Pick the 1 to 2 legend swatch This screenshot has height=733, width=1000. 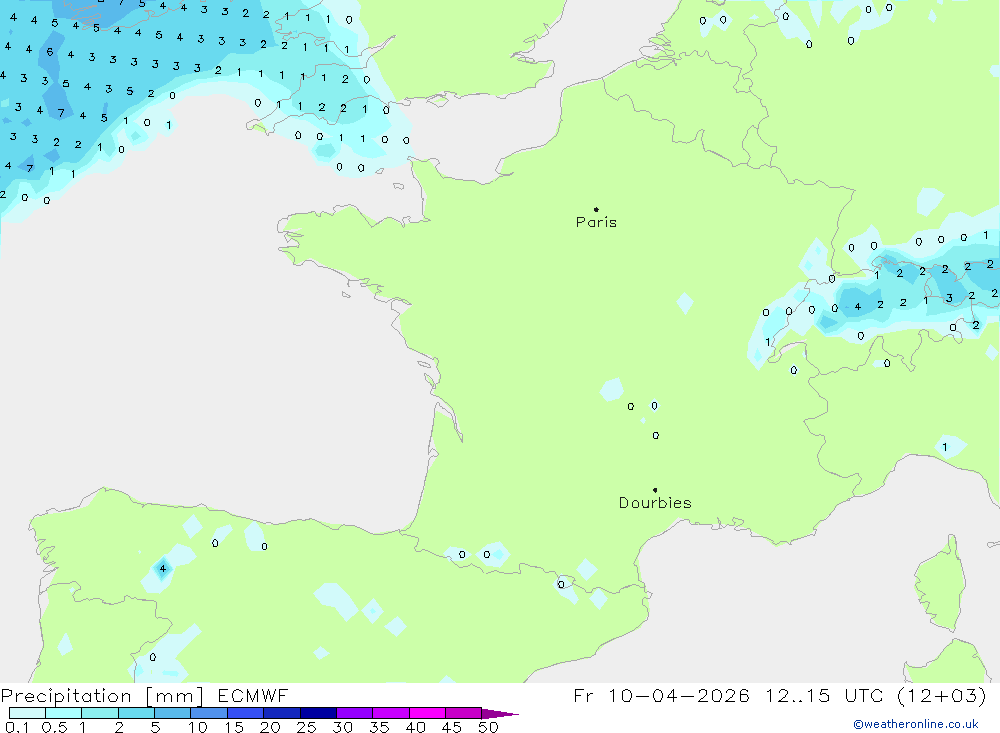100,713
